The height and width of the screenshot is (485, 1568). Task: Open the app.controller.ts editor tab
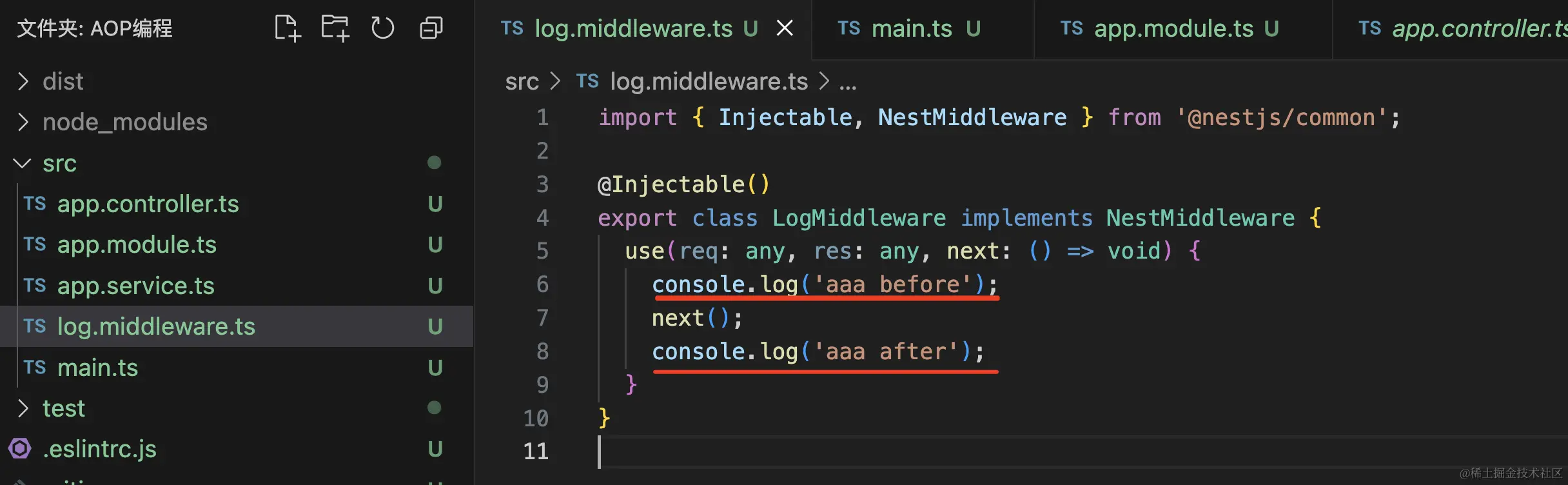1451,29
